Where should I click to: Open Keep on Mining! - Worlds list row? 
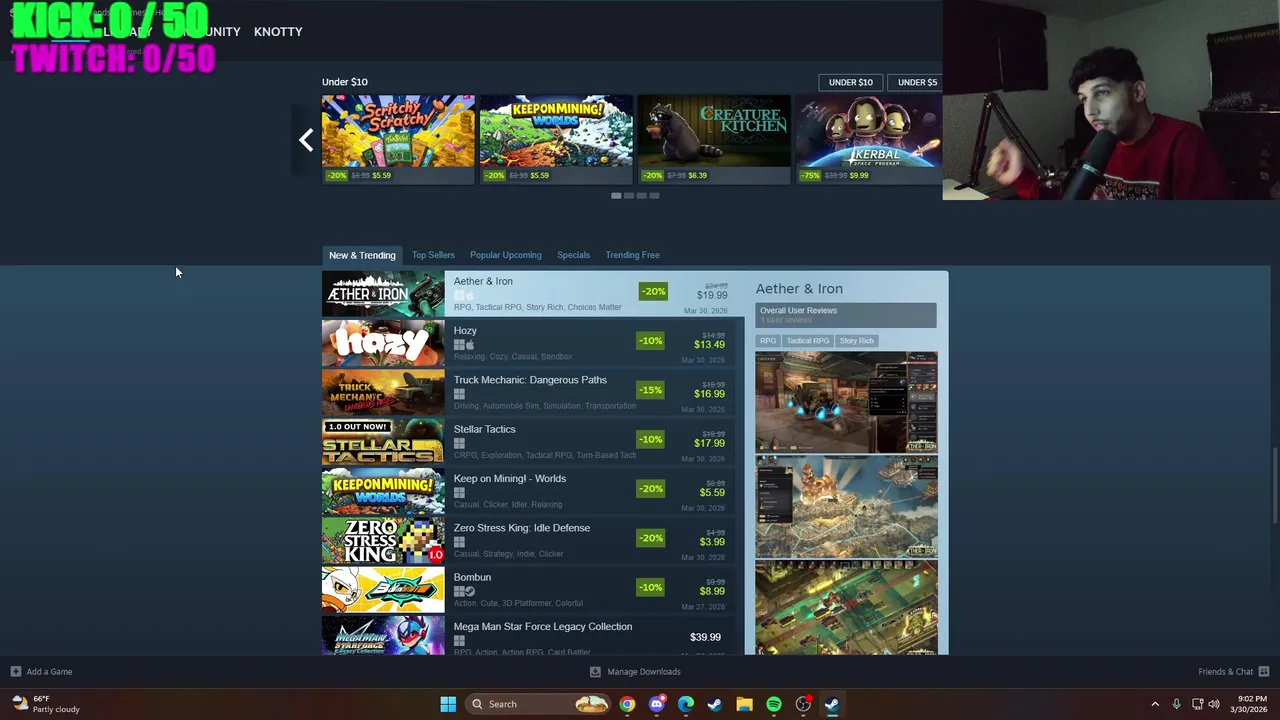point(533,491)
